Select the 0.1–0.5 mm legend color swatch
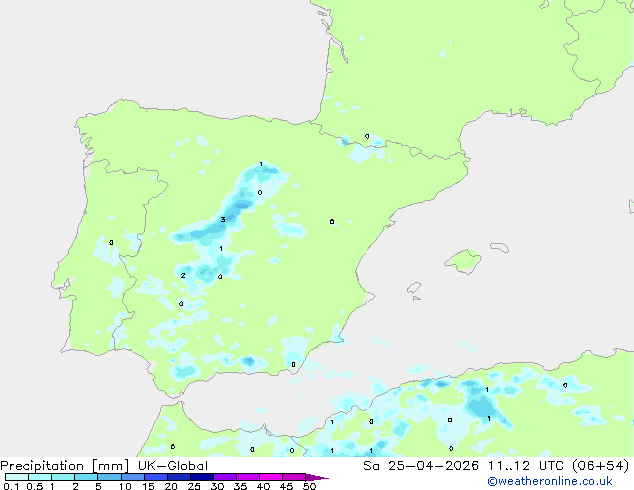The image size is (634, 490). coord(17,477)
